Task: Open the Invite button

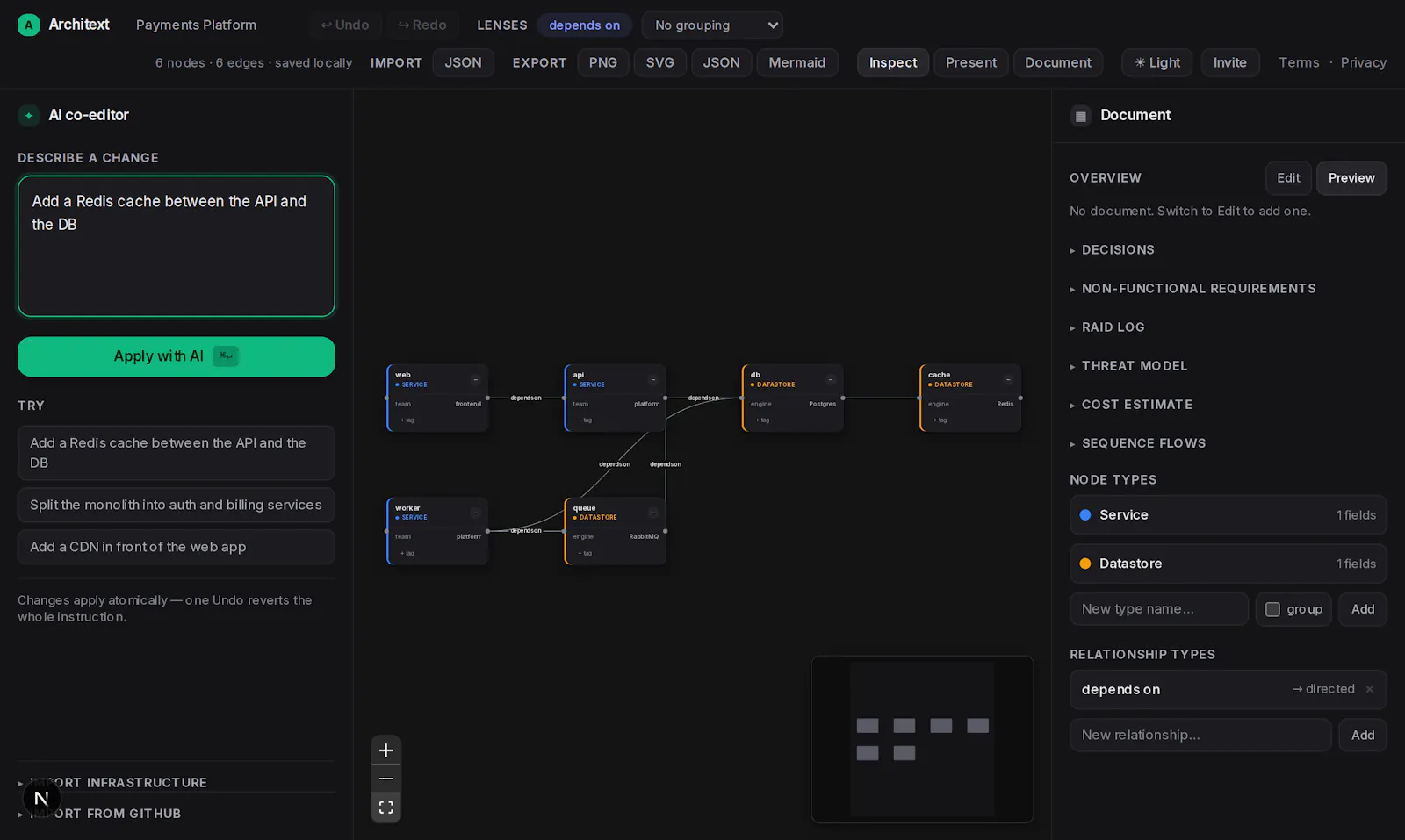Action: point(1230,62)
